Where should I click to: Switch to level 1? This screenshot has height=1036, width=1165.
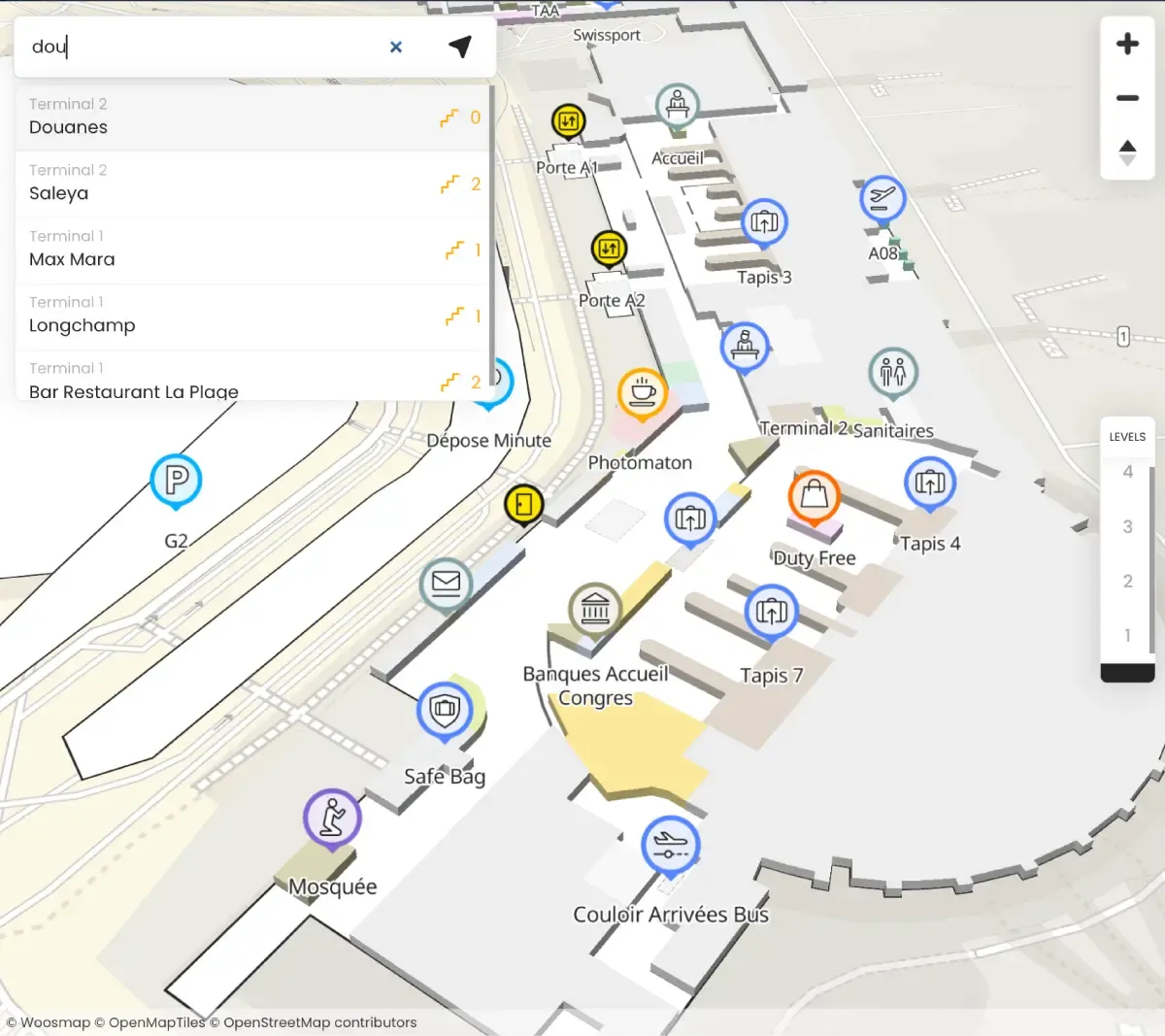click(x=1127, y=635)
